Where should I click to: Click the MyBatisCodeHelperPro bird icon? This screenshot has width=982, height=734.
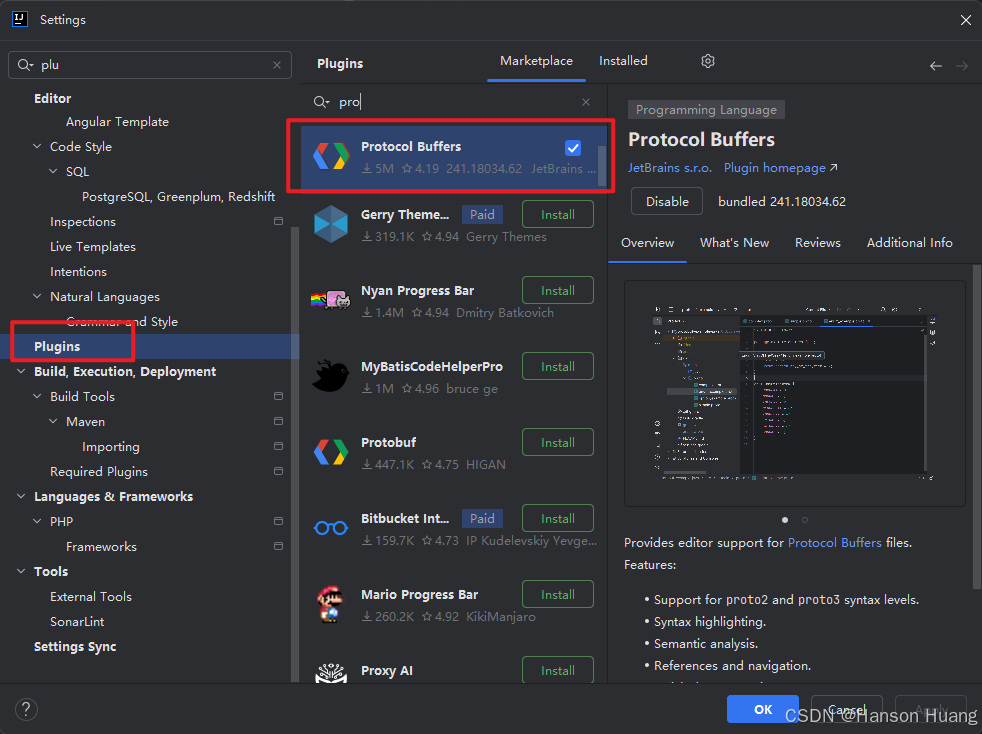click(x=331, y=376)
